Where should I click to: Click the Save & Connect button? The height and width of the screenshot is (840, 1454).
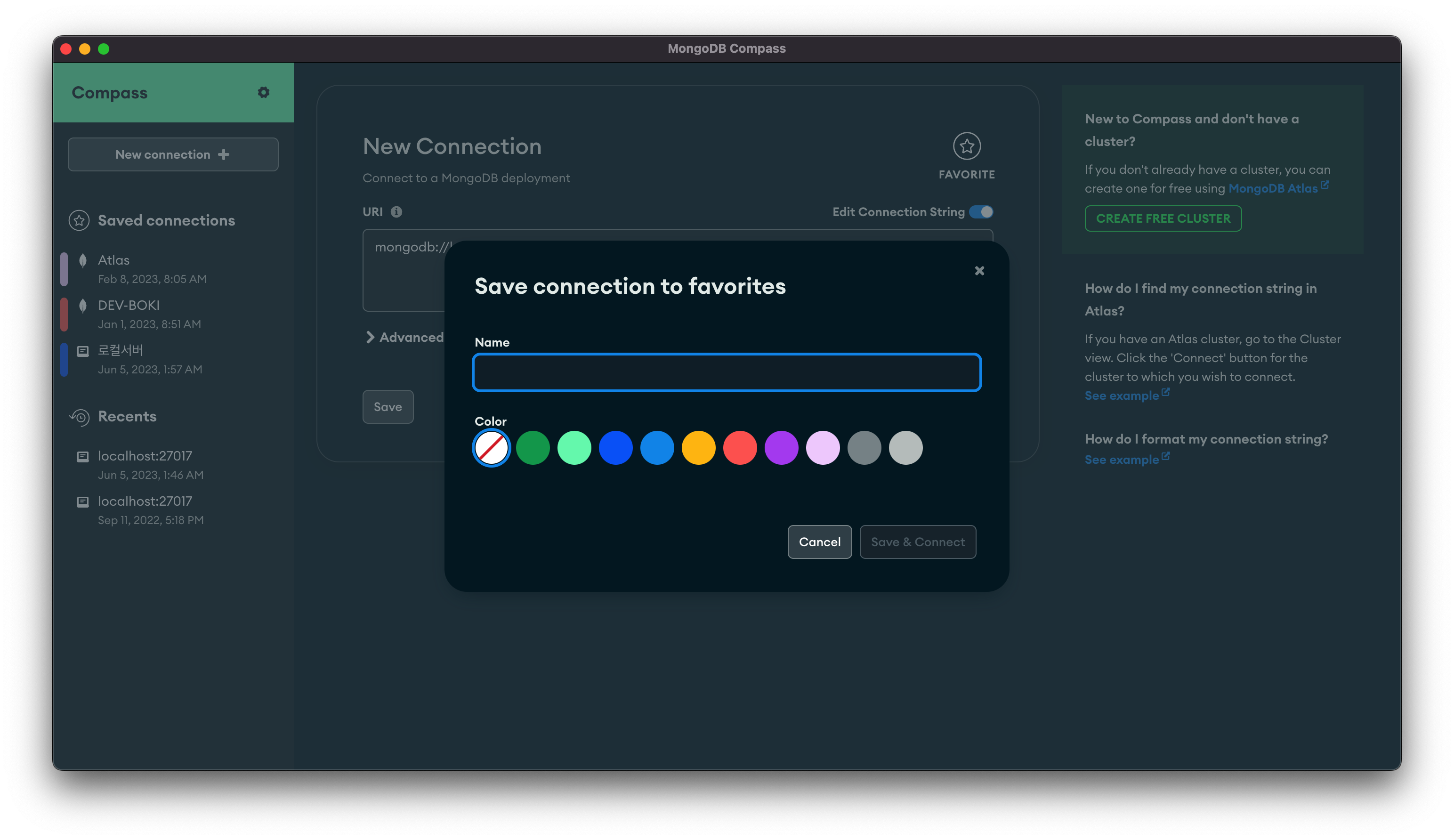coord(917,542)
